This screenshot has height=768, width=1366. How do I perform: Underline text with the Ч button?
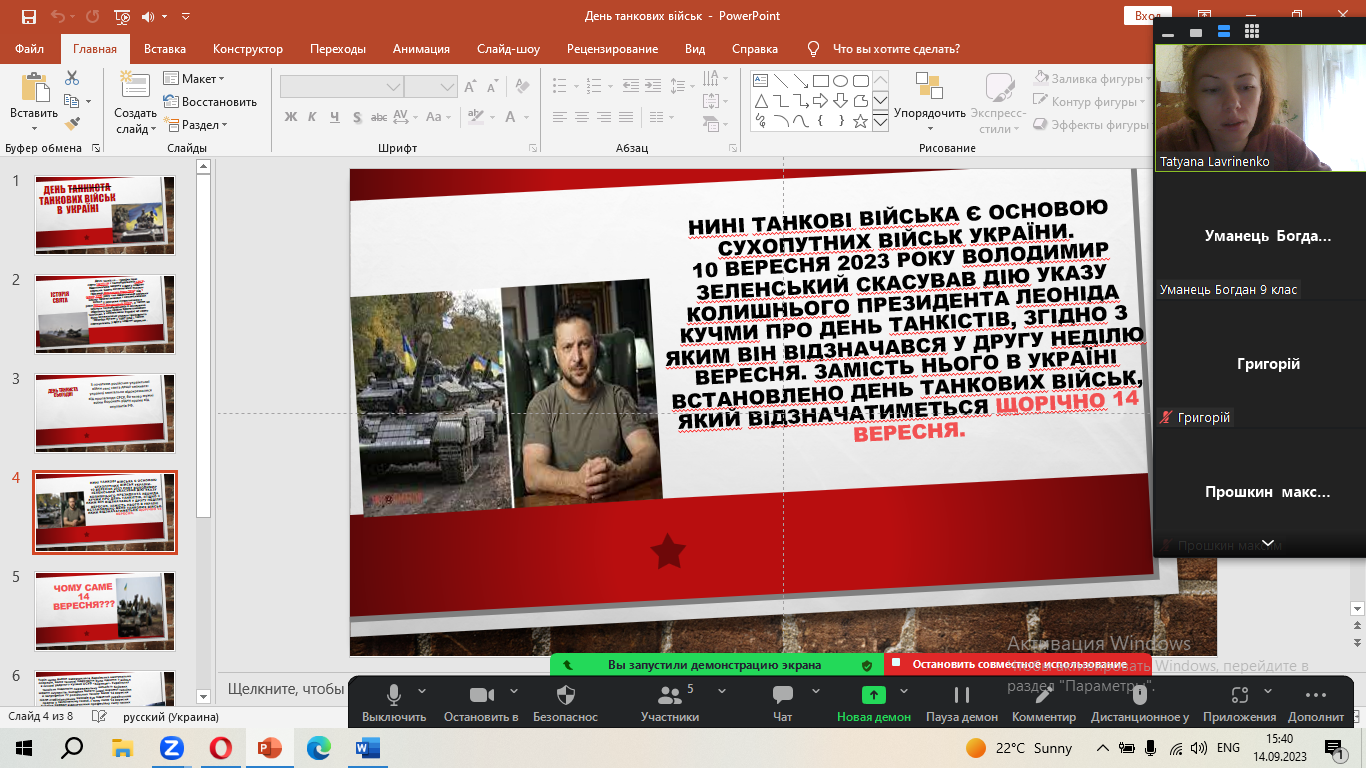(334, 117)
